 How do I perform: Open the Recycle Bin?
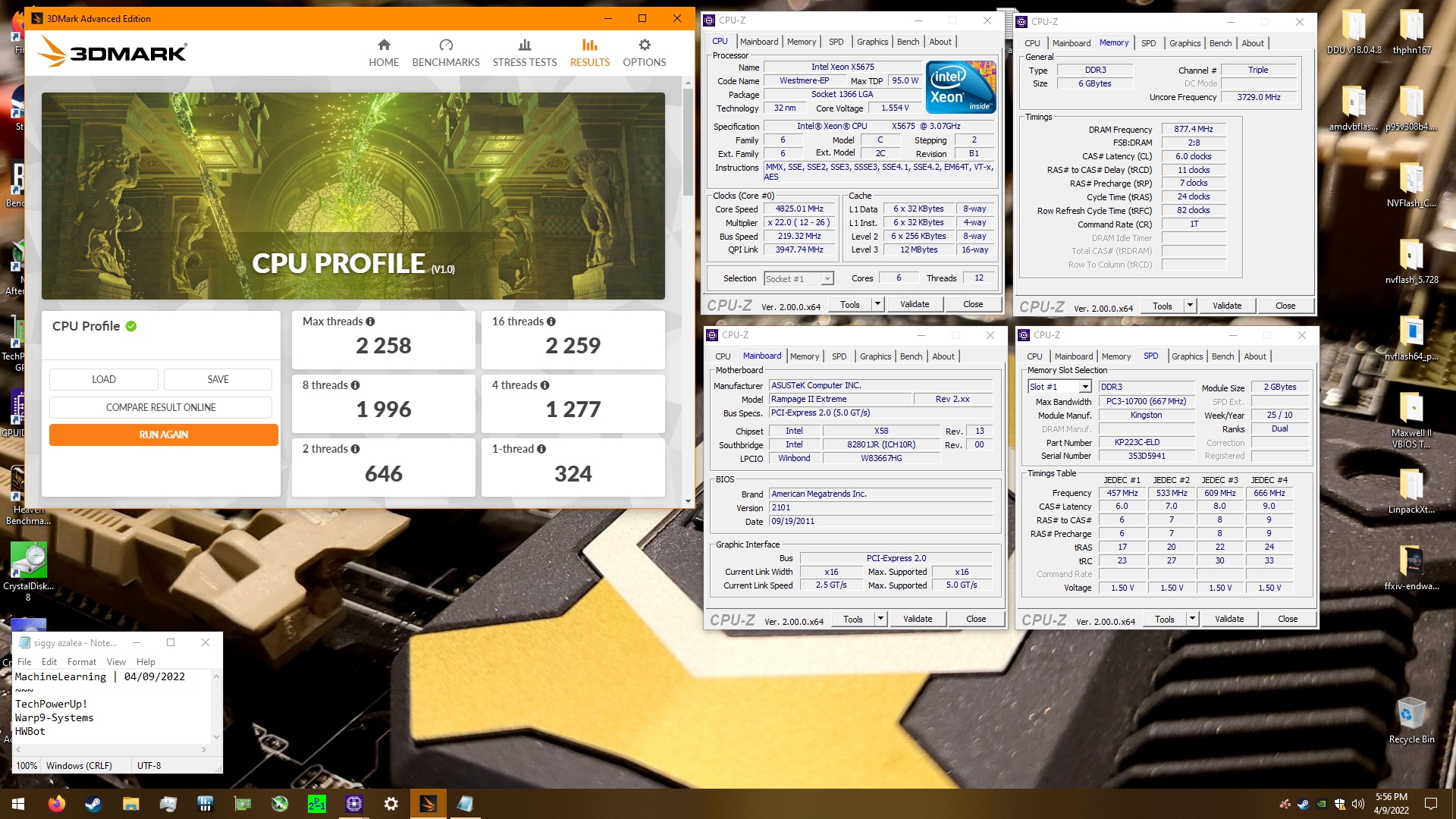[x=1411, y=720]
